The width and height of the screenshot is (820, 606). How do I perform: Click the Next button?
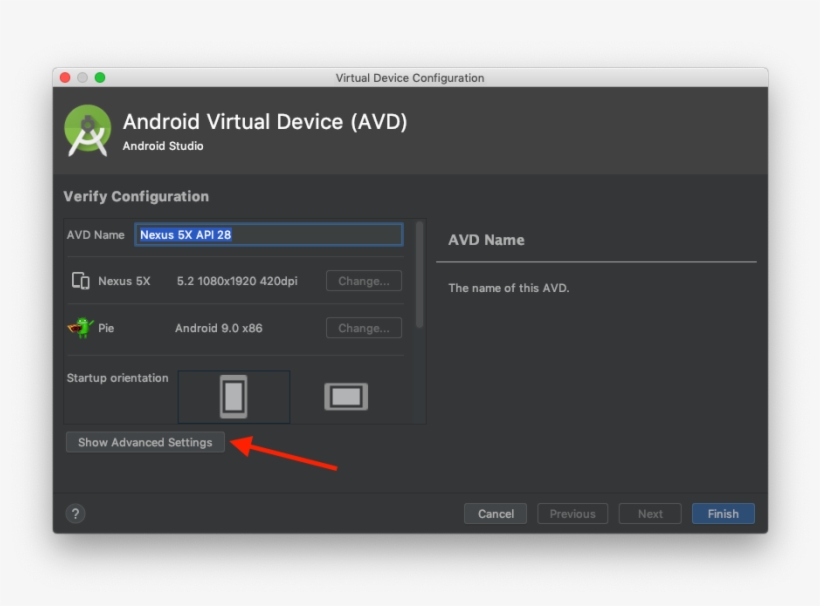(x=650, y=514)
